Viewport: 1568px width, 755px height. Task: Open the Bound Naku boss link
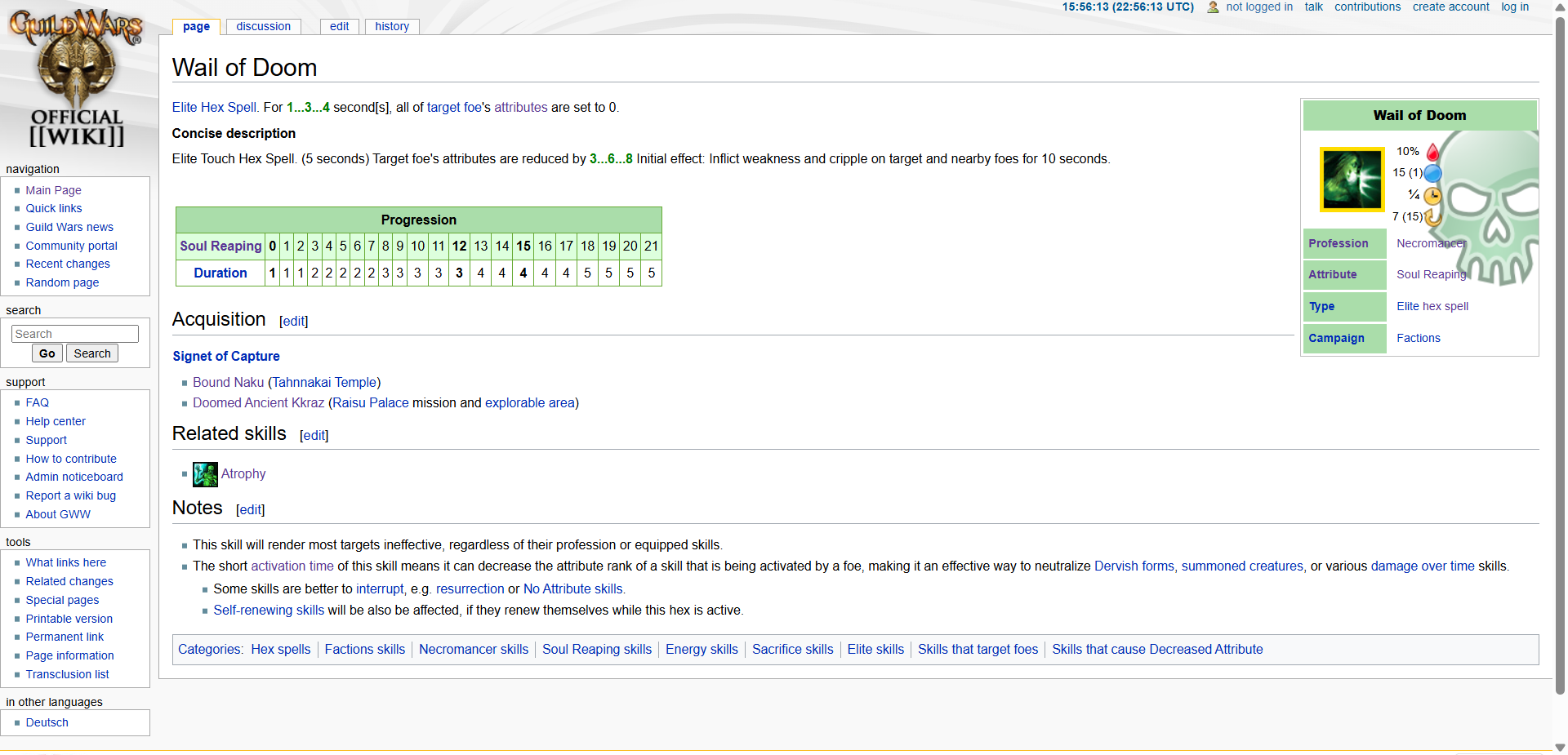click(228, 382)
